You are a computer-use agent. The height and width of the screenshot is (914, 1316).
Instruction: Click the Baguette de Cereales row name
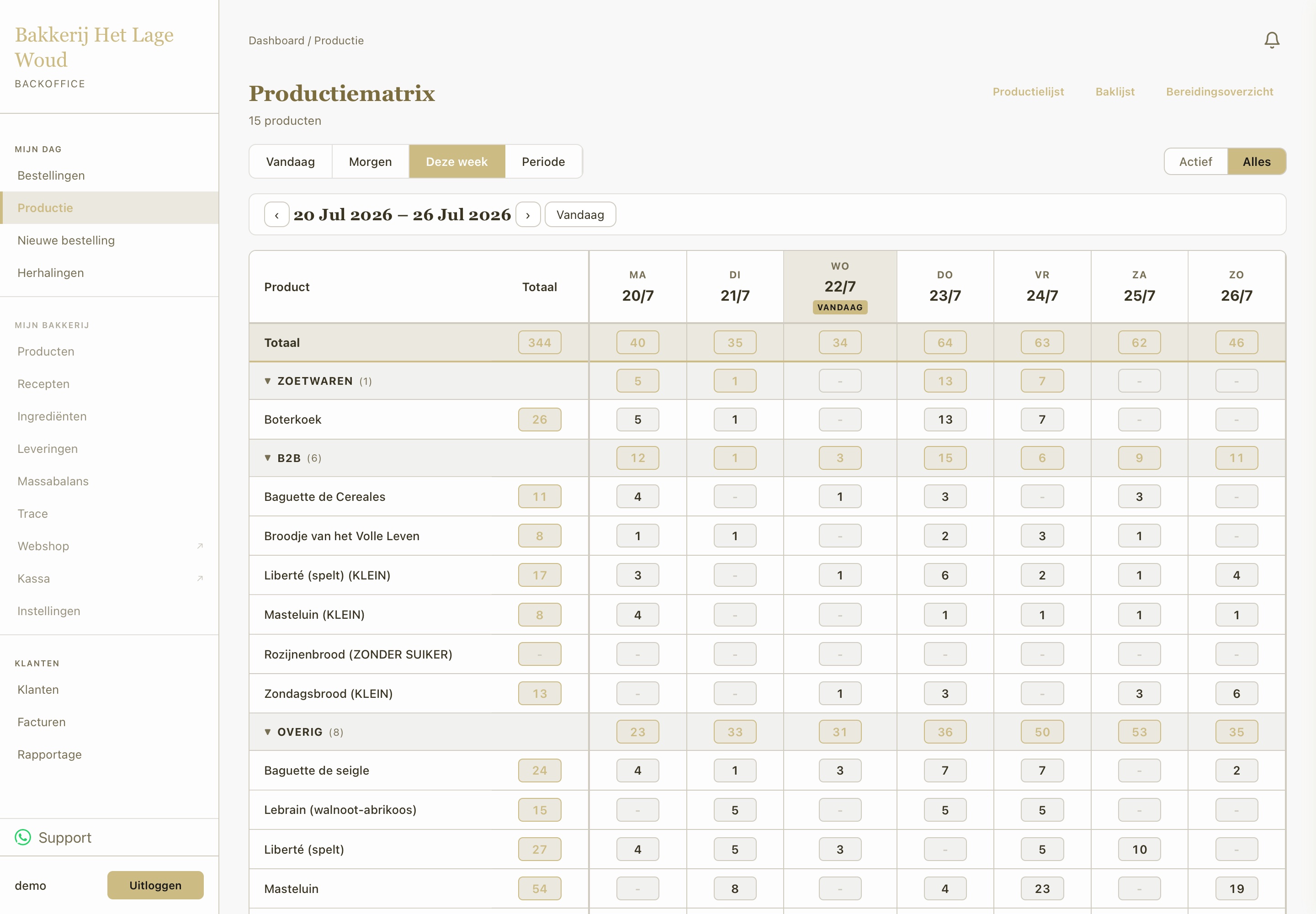point(325,496)
